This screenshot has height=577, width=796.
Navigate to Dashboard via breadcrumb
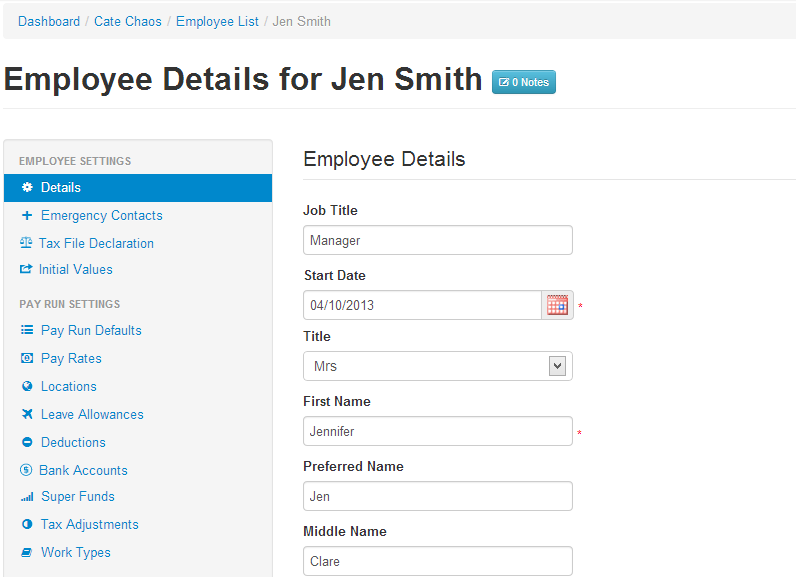[49, 21]
